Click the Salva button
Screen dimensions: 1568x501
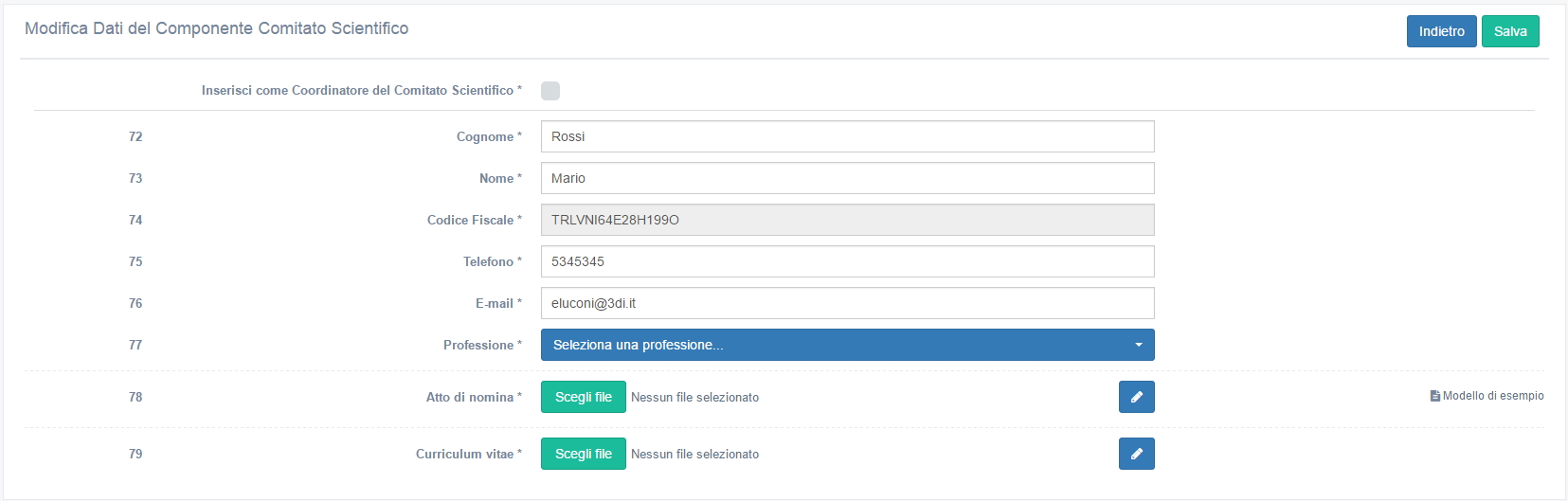[x=1510, y=31]
